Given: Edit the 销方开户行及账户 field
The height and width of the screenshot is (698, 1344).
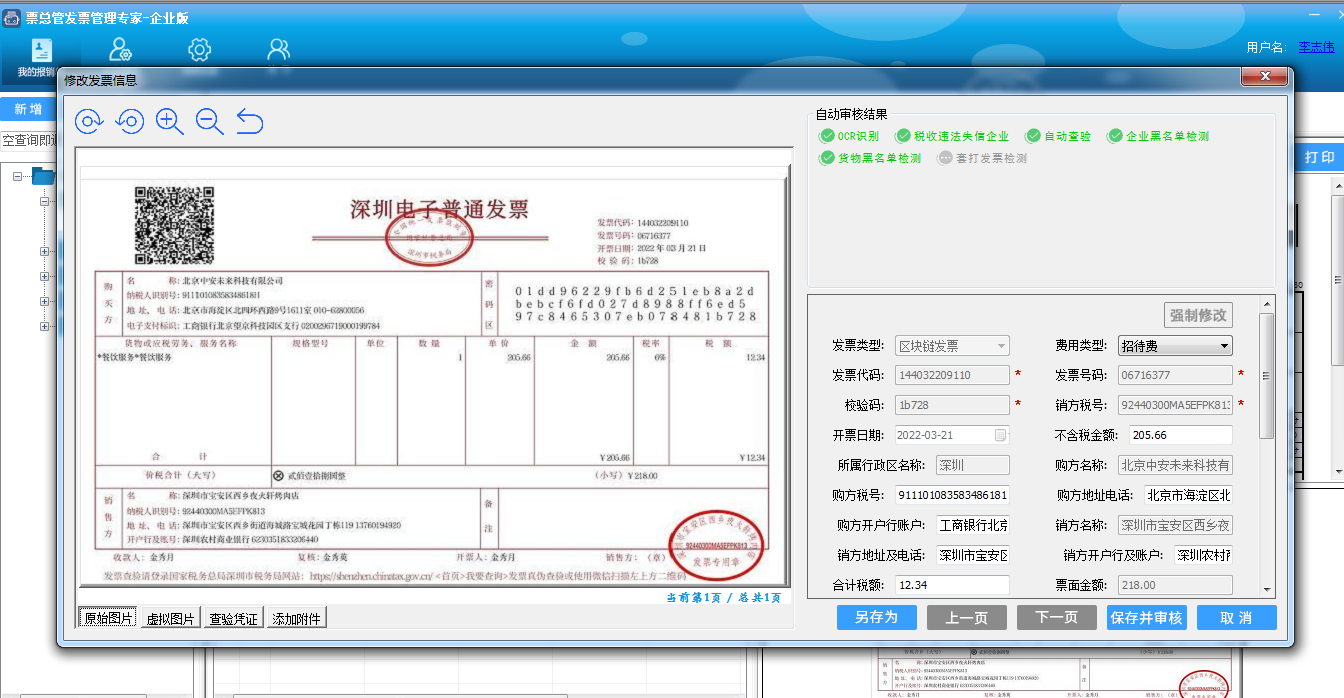Looking at the screenshot, I should coord(1203,555).
